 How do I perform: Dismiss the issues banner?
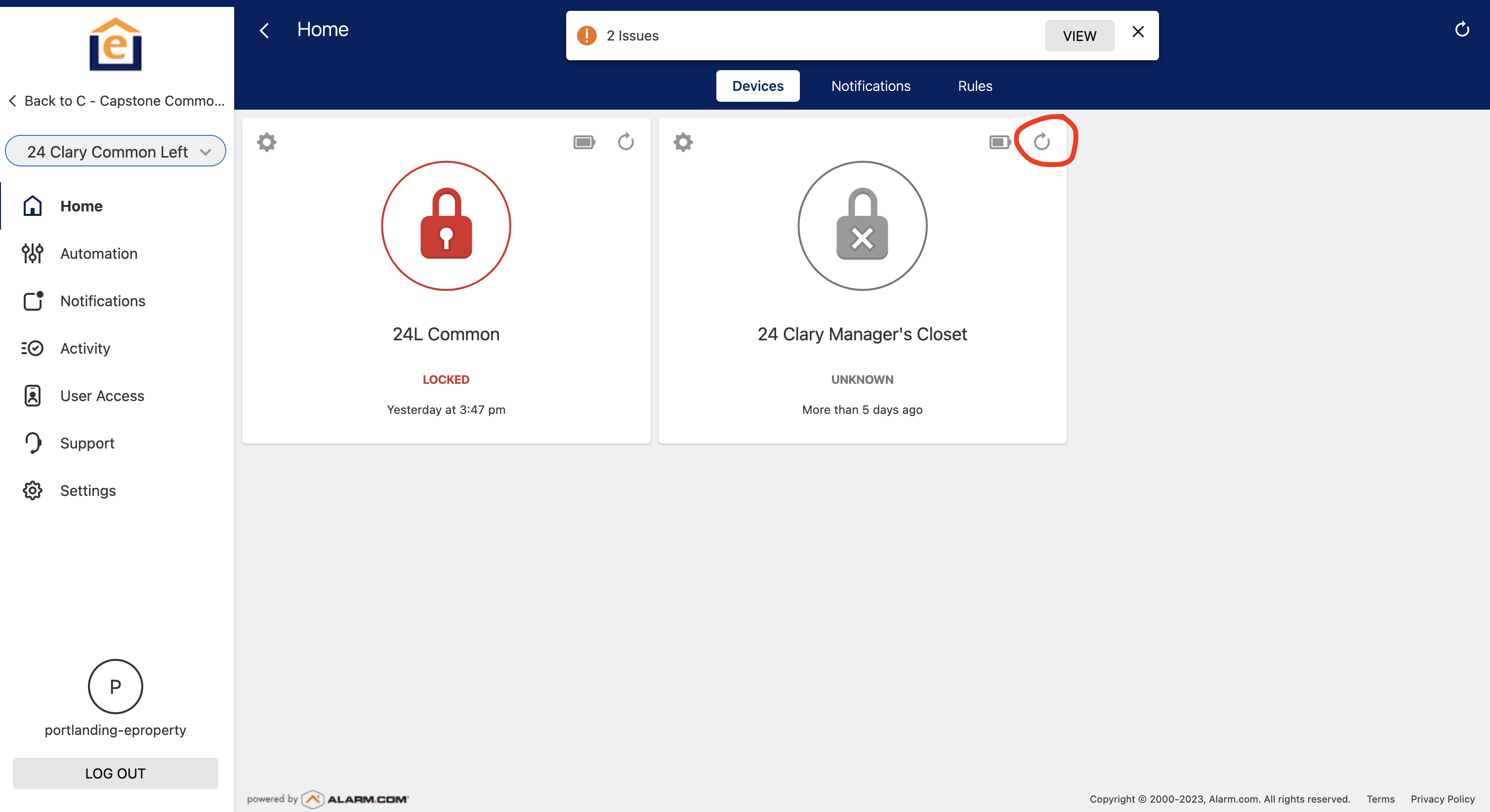1138,32
